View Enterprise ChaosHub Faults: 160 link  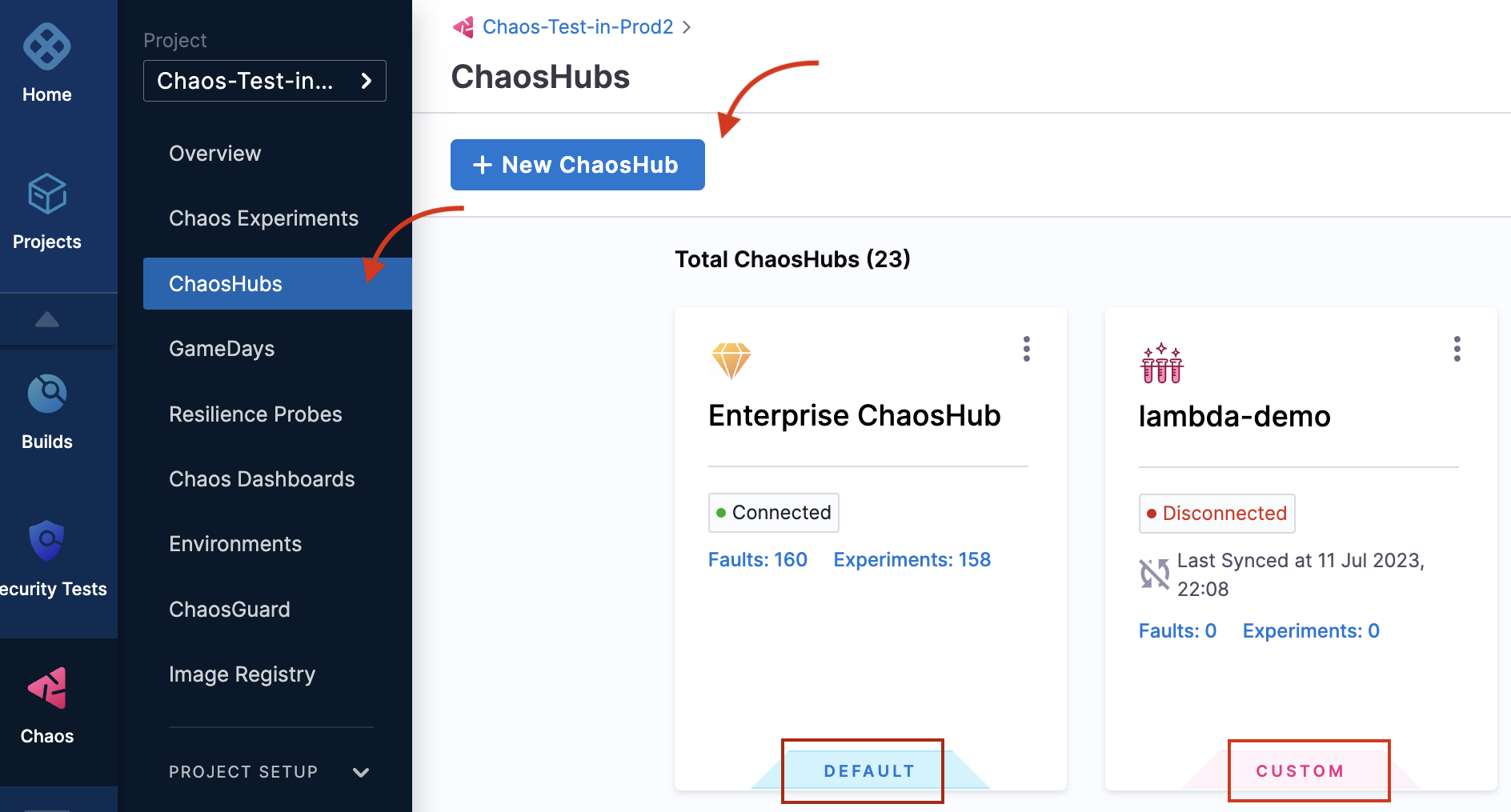(757, 560)
